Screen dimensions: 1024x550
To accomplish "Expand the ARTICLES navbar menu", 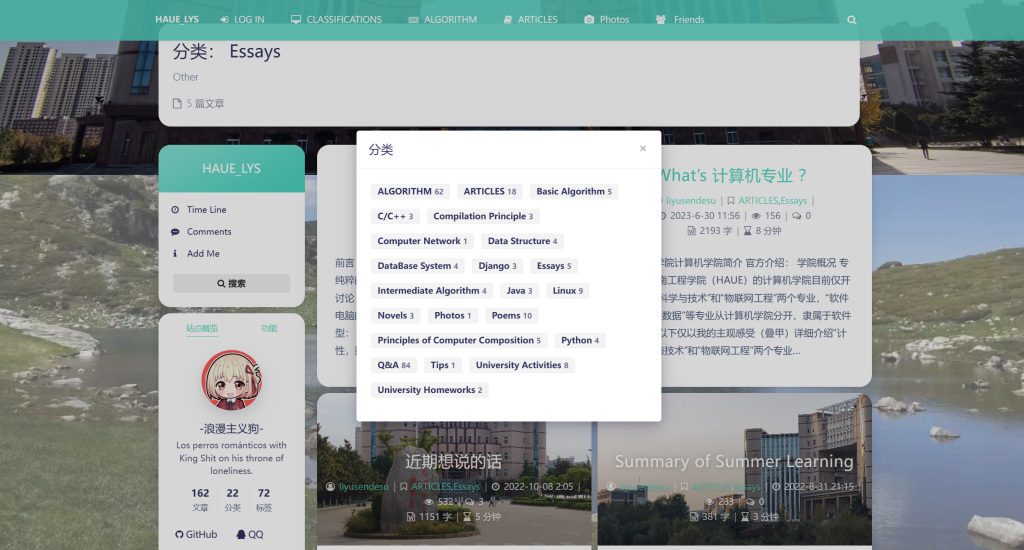I will coord(530,19).
